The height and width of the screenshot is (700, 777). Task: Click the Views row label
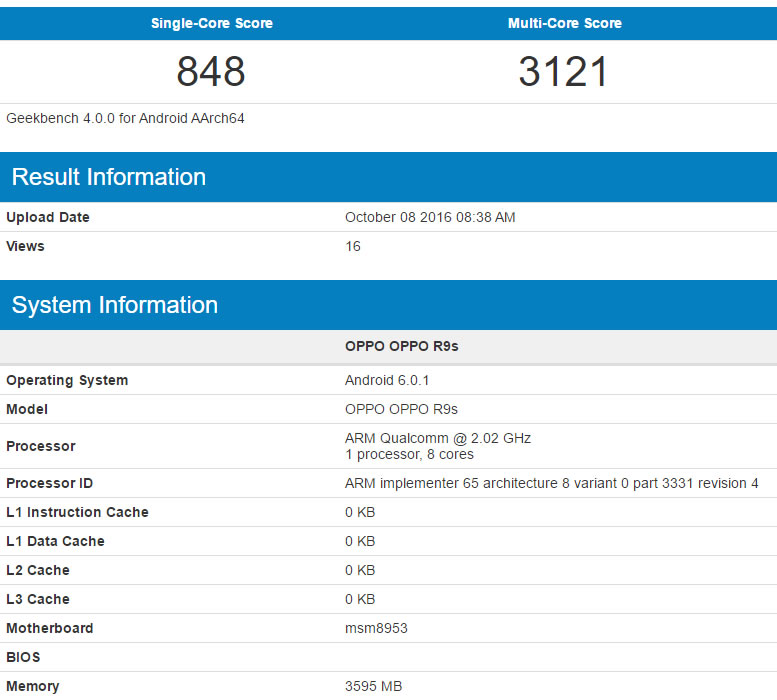point(26,246)
